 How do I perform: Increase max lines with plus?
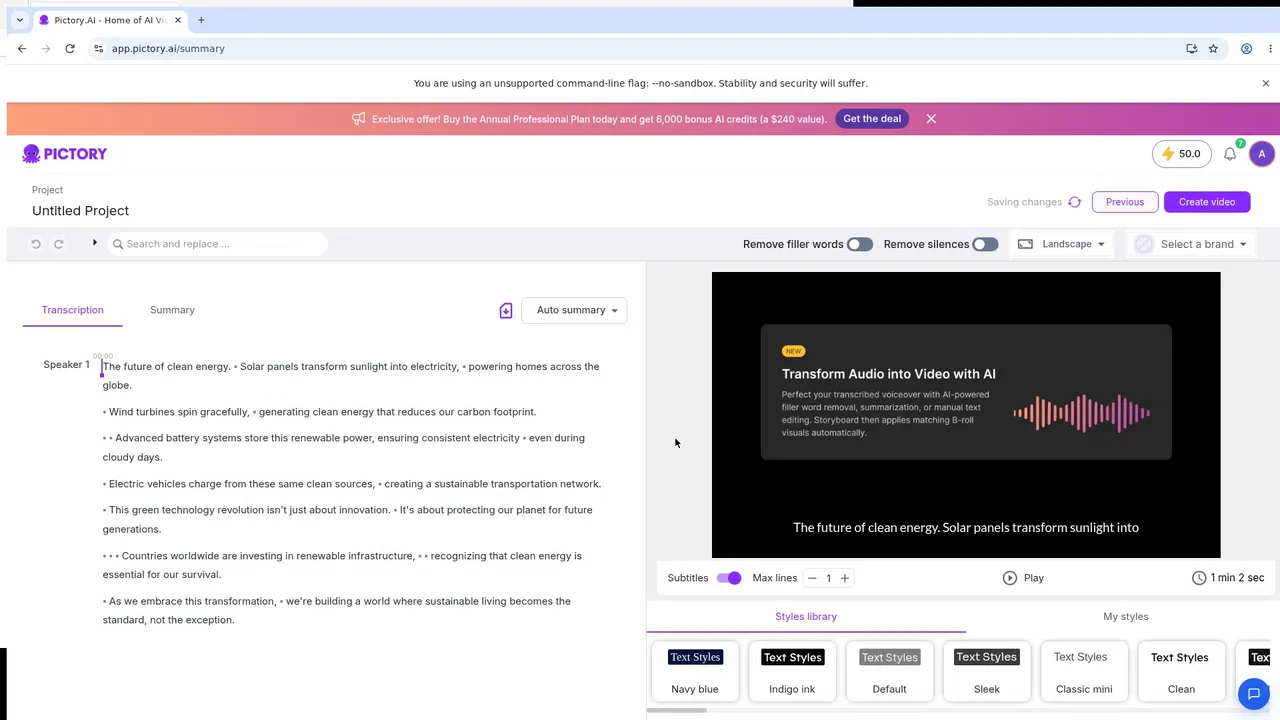coord(845,578)
